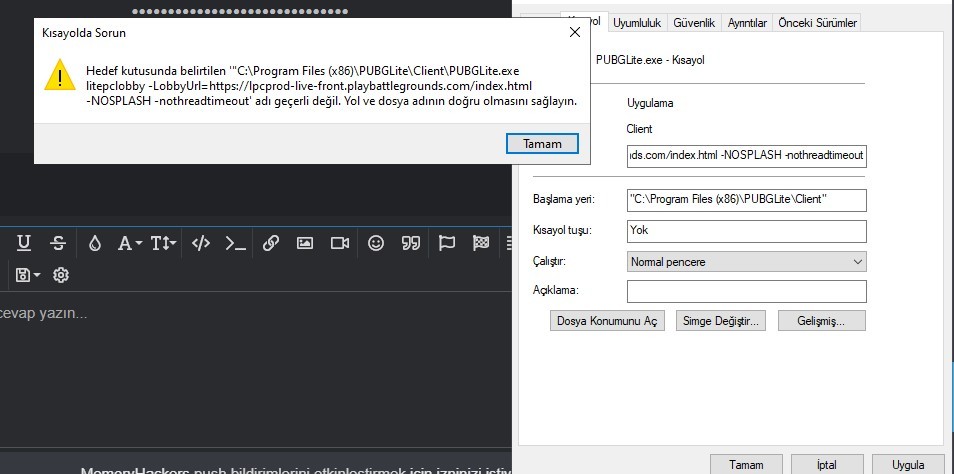Insert inline code terminal icon

235,243
